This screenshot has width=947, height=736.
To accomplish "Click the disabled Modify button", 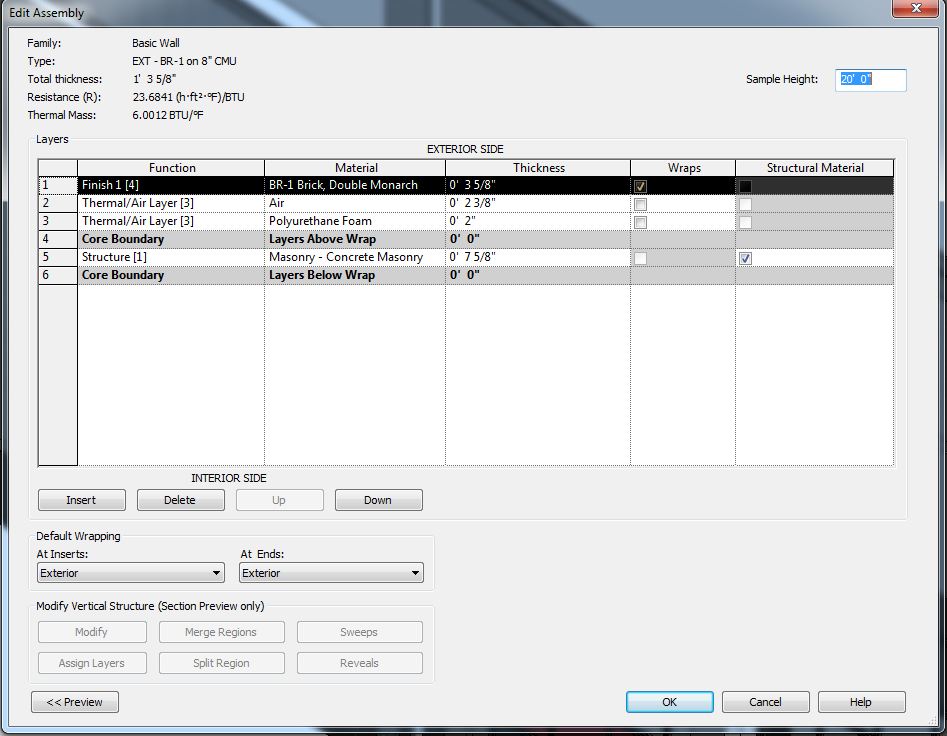I will tap(92, 632).
